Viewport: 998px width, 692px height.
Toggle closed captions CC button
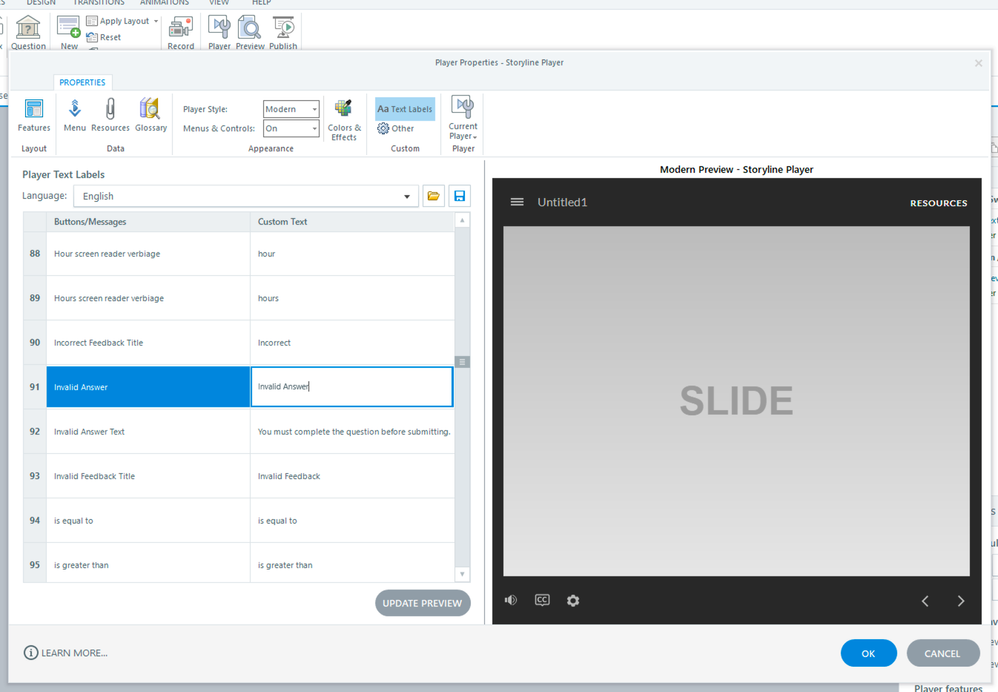pos(542,600)
